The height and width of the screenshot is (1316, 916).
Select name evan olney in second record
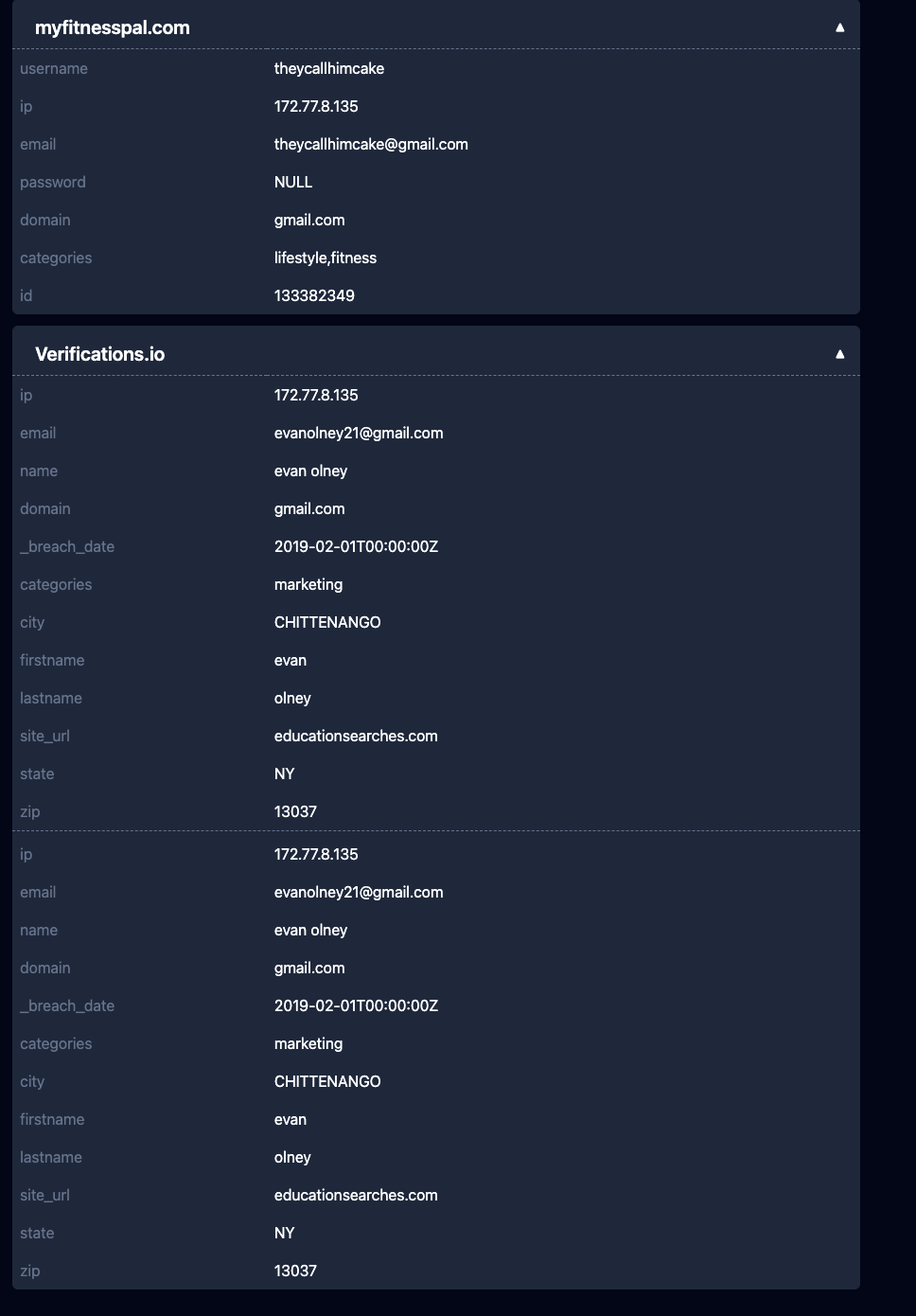tap(310, 930)
